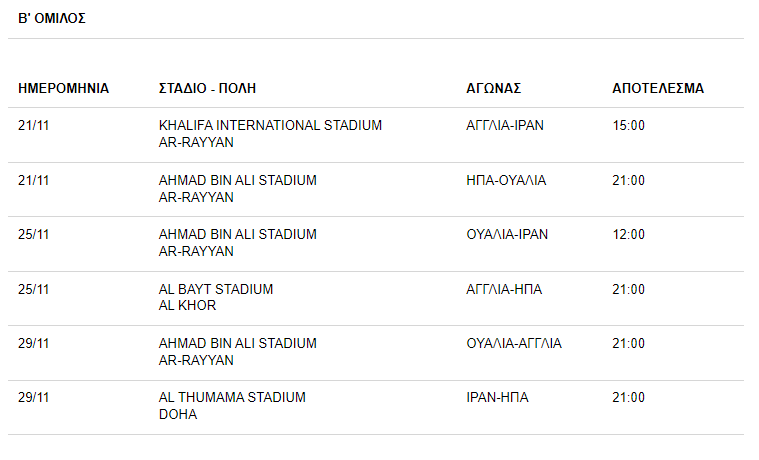
Task: Select the Al Bayt Stadium entry
Action: coord(216,289)
